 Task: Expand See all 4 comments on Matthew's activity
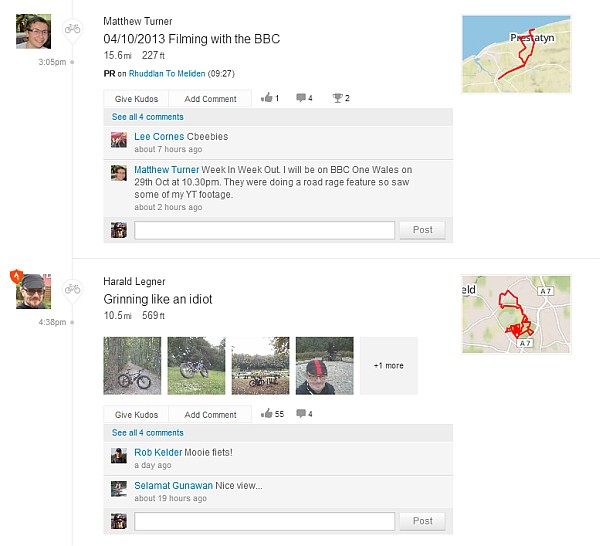pyautogui.click(x=148, y=117)
